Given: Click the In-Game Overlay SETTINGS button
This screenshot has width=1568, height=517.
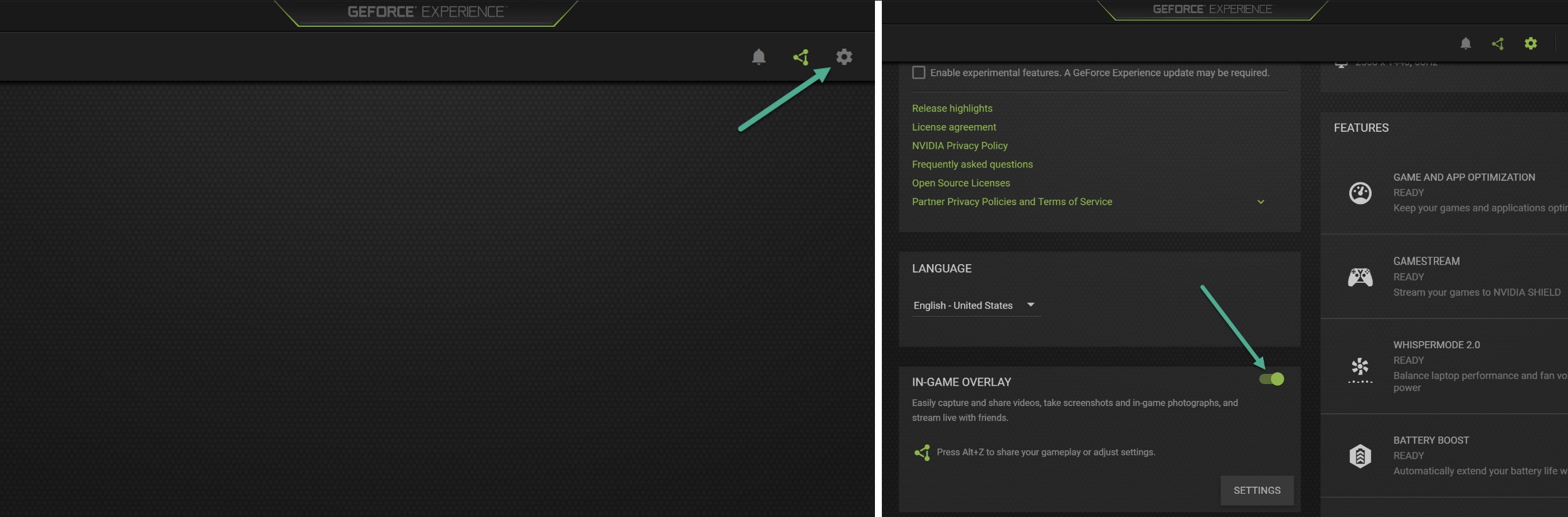Looking at the screenshot, I should [x=1257, y=491].
